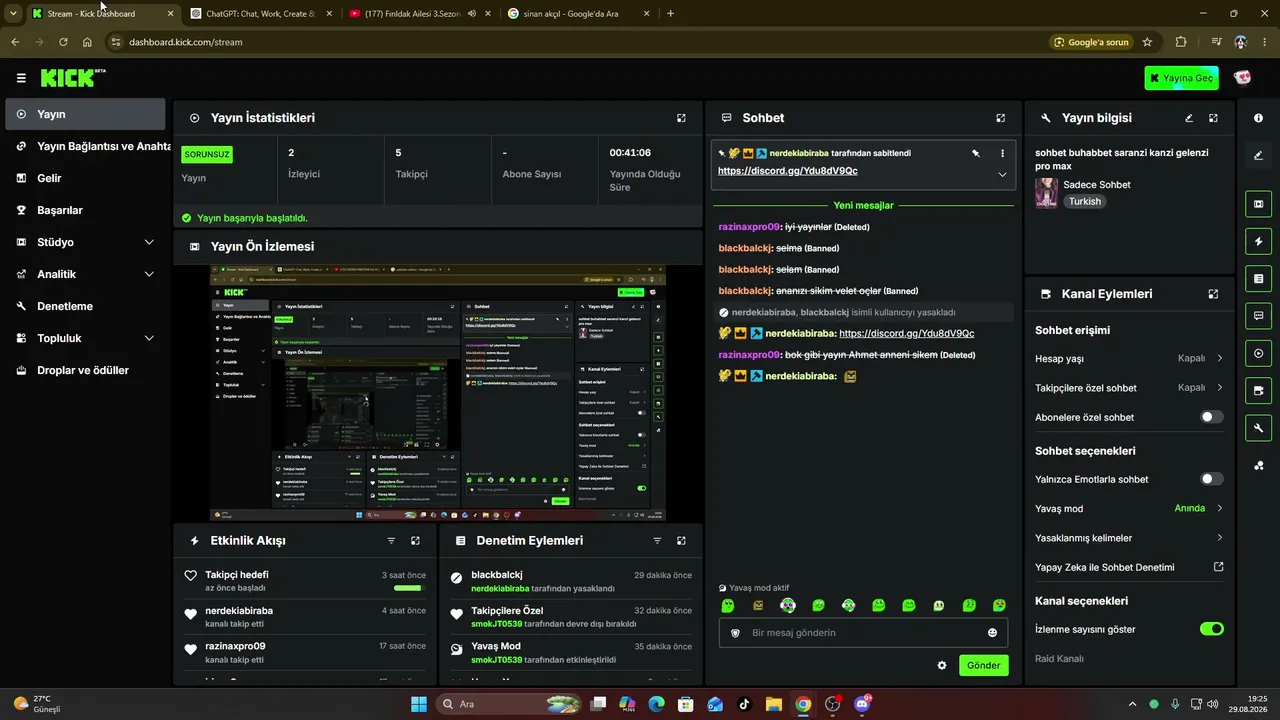Toggle the channel actions widget in right toolbar

(x=1258, y=428)
